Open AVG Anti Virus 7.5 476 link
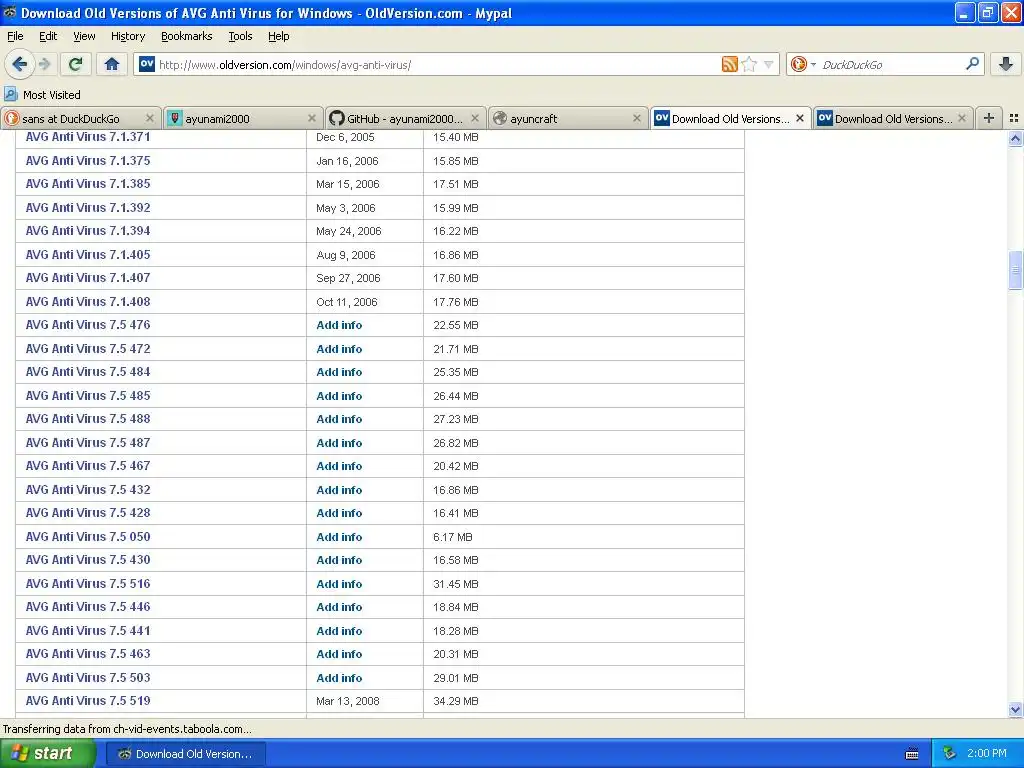 [x=88, y=325]
